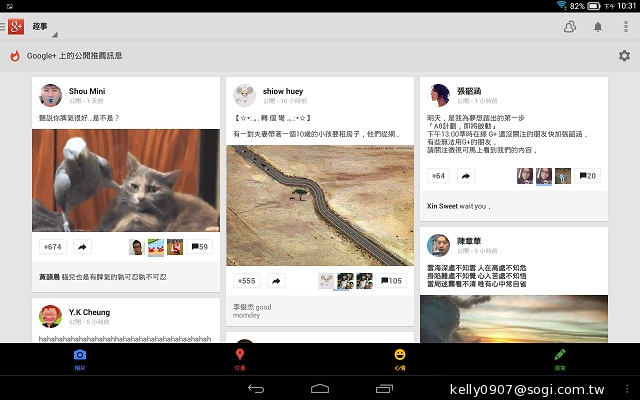The image size is (640, 400).
Task: Open first commenter avatar on Shou Mini's post
Action: pyautogui.click(x=137, y=247)
